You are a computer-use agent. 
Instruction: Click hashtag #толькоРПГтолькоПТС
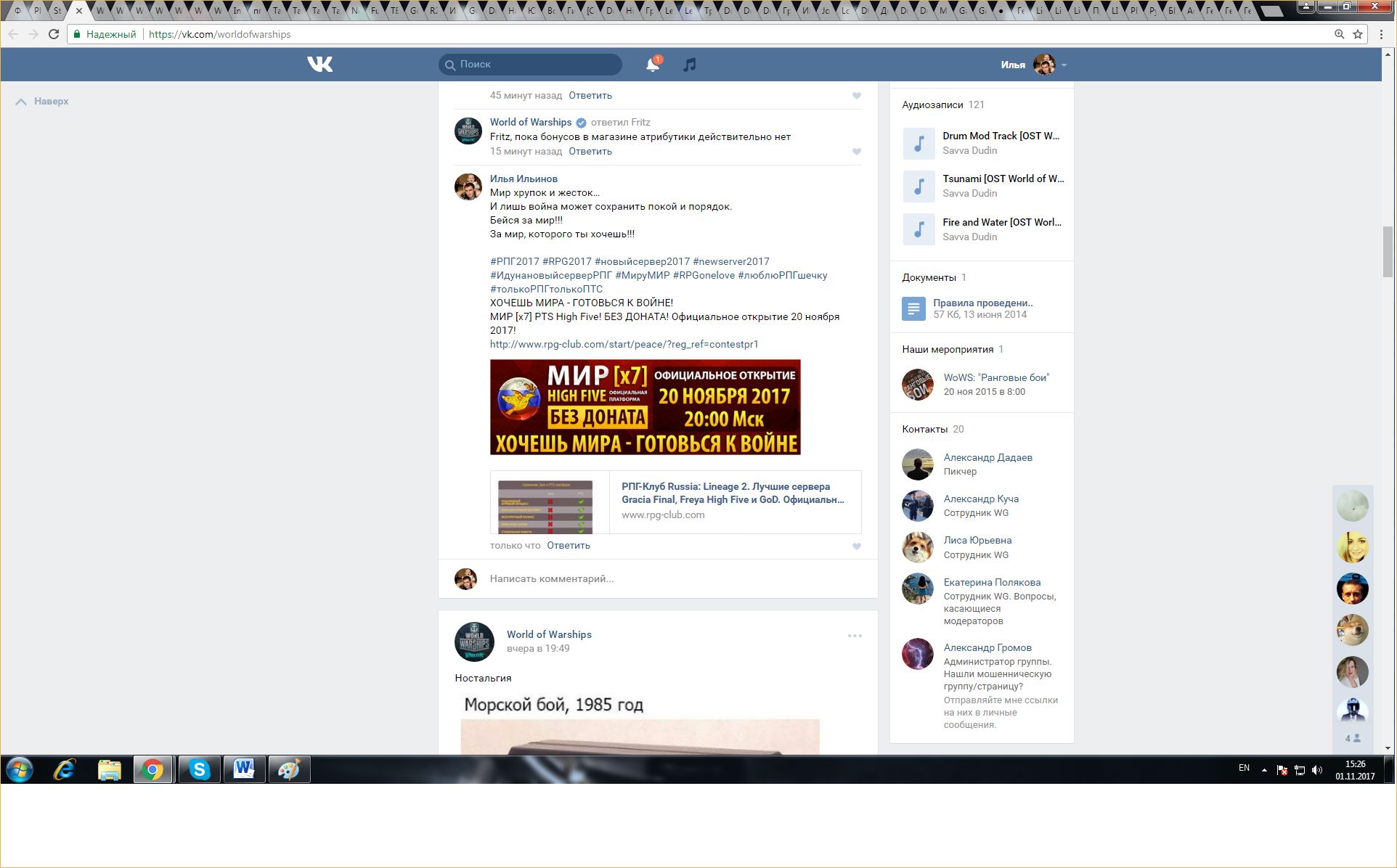click(x=546, y=289)
